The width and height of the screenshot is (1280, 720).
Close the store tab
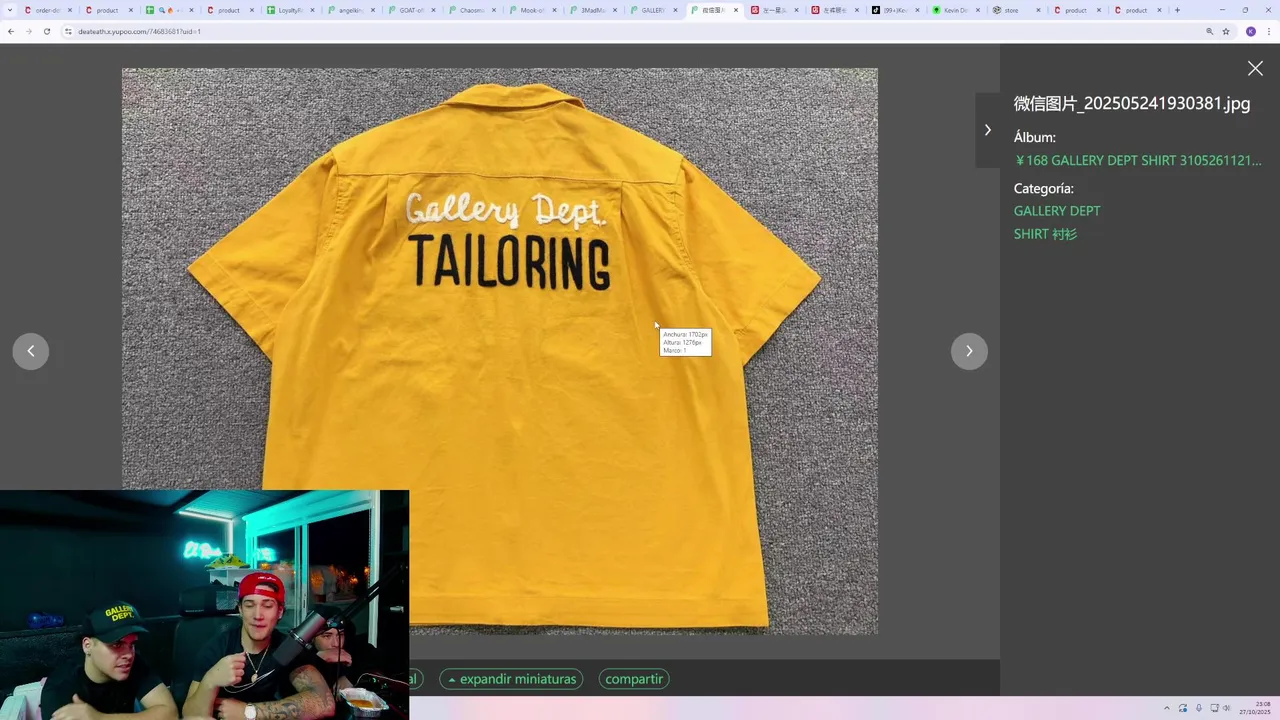tap(1038, 10)
